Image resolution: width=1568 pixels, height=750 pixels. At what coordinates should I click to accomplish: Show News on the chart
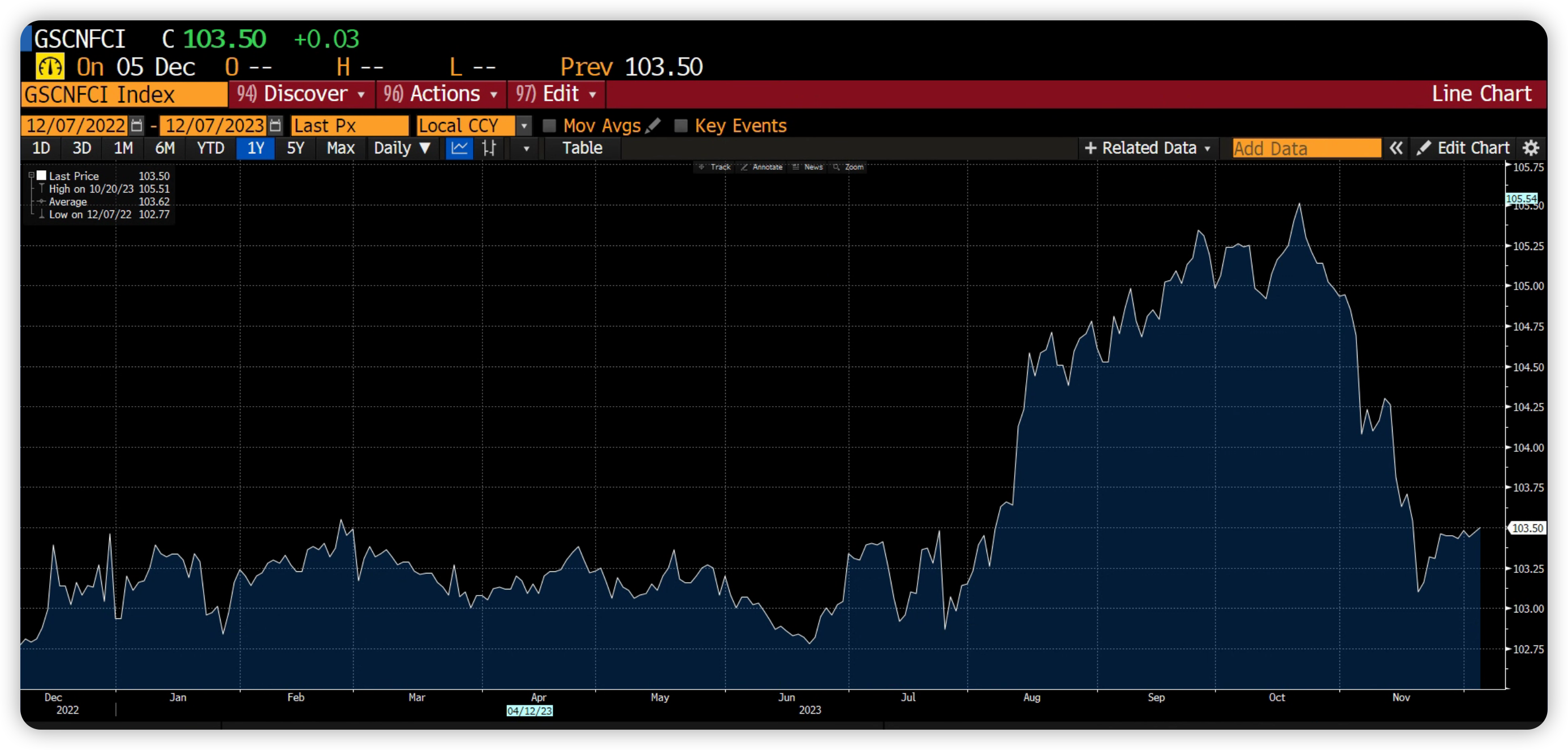coord(808,167)
